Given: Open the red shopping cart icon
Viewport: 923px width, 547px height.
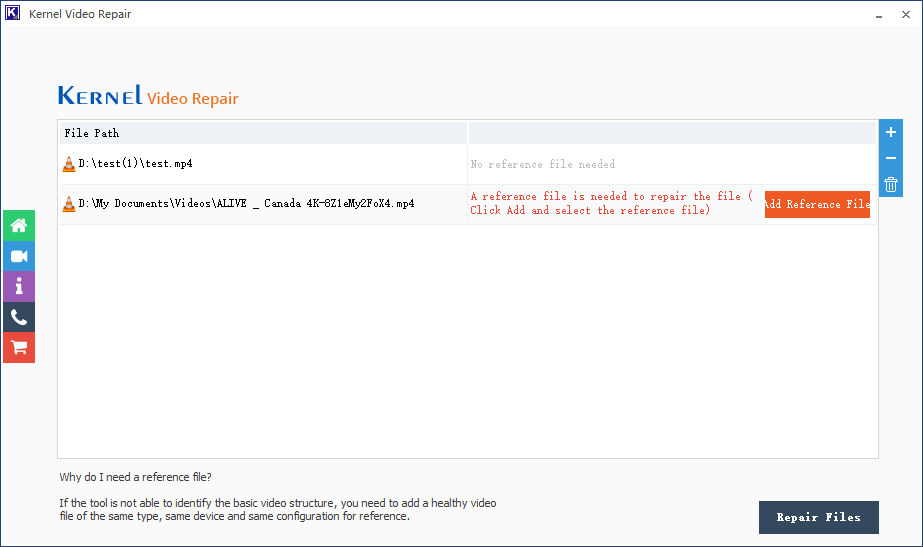Looking at the screenshot, I should click(19, 348).
